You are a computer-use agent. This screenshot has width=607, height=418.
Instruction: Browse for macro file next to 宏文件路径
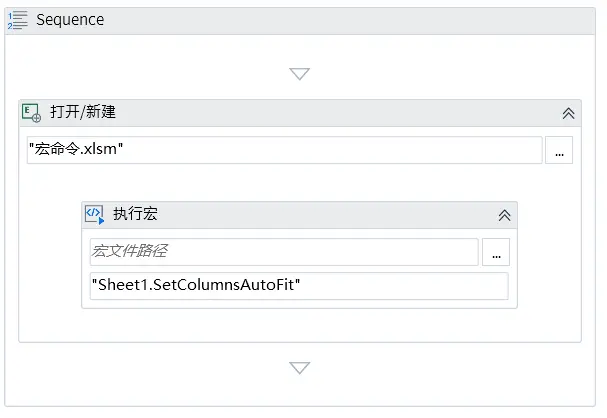(x=496, y=252)
